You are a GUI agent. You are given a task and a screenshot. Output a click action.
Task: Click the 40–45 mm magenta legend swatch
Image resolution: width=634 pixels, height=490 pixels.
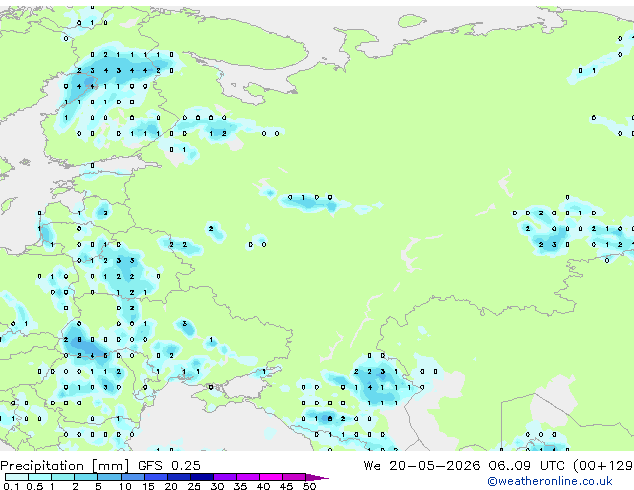point(271,477)
